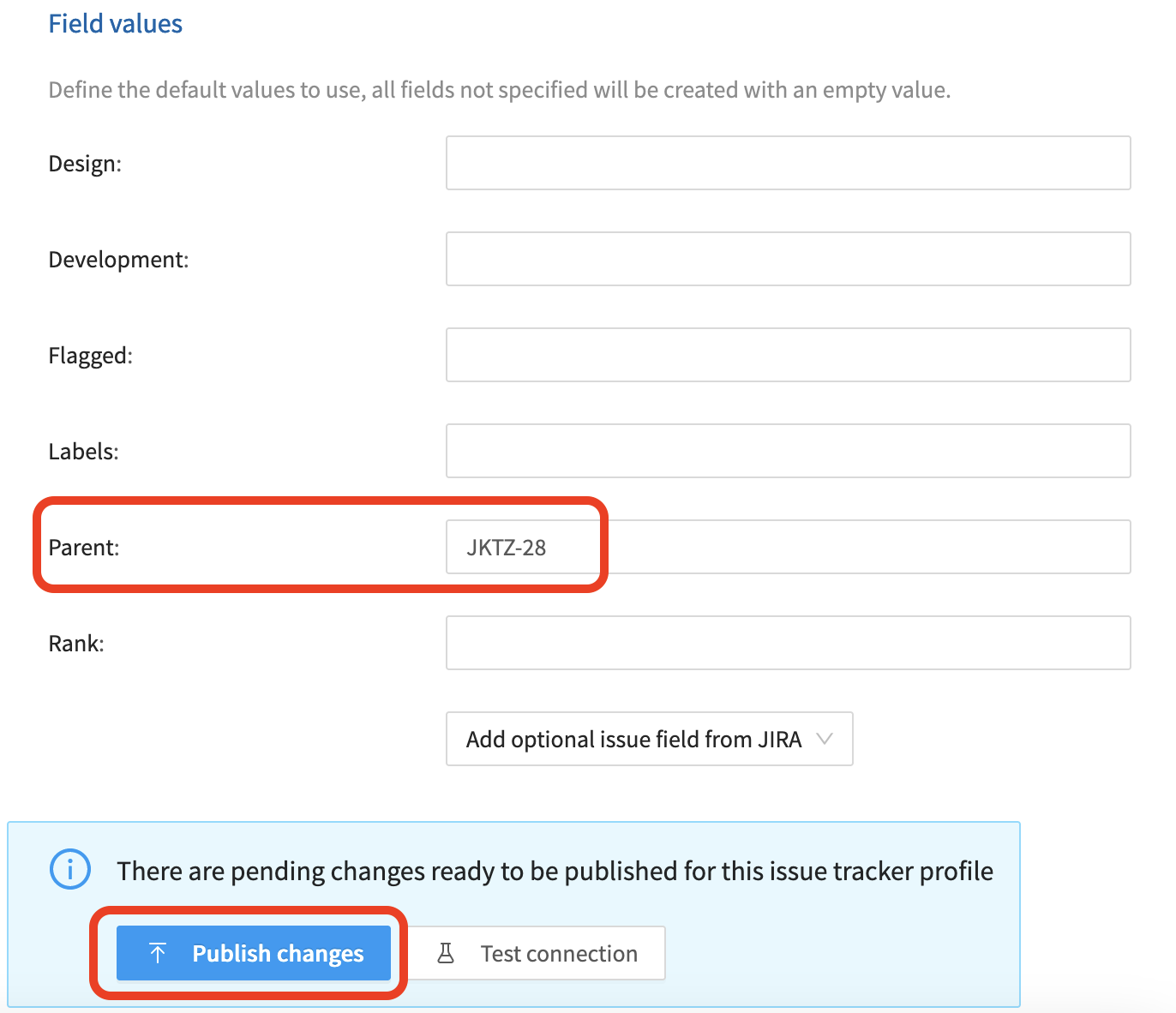Click the Labels field label
Viewport: 1176px width, 1013px height.
tap(82, 451)
